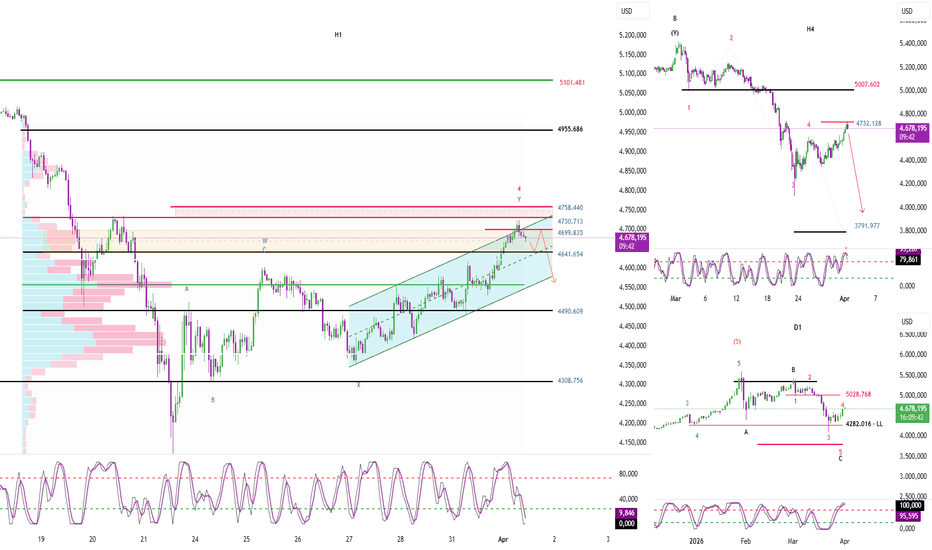This screenshot has height=550, width=932.
Task: Select the 4758.440 price level label
Action: pyautogui.click(x=570, y=208)
